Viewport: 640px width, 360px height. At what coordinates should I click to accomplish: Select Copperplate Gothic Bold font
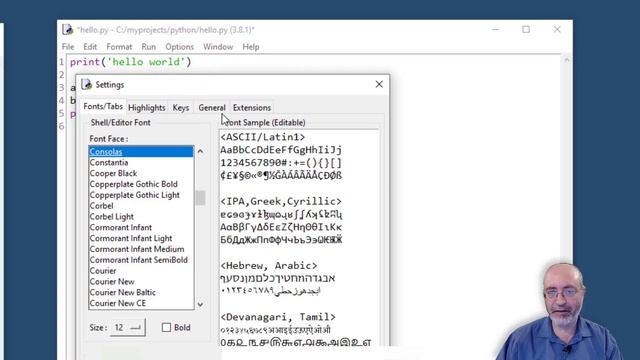(141, 184)
